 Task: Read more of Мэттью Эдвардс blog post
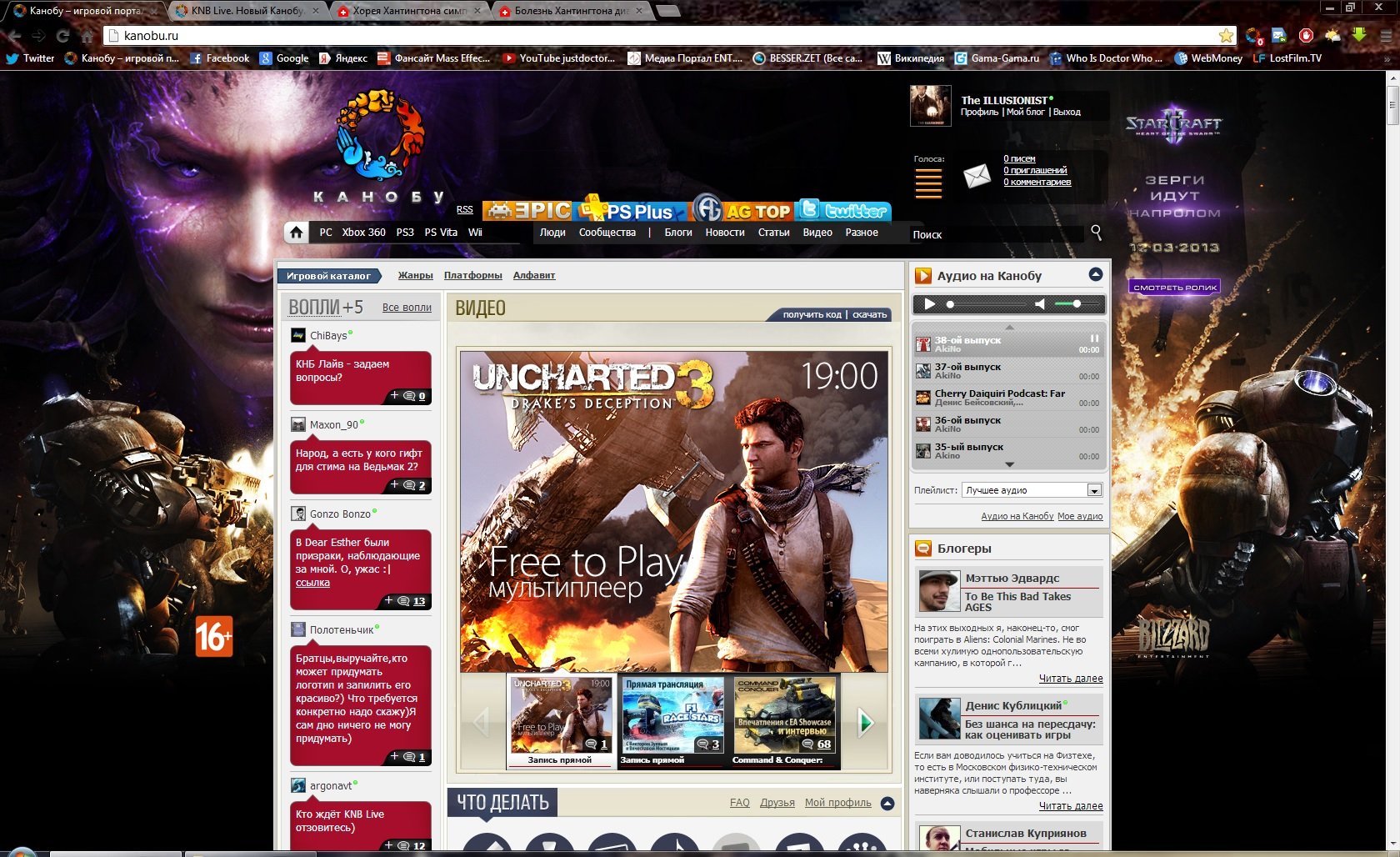click(1071, 679)
